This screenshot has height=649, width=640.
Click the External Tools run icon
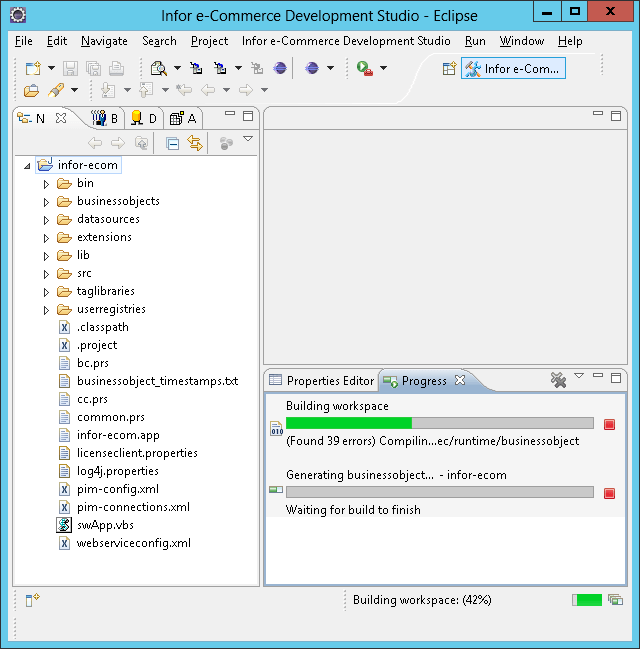(x=364, y=68)
